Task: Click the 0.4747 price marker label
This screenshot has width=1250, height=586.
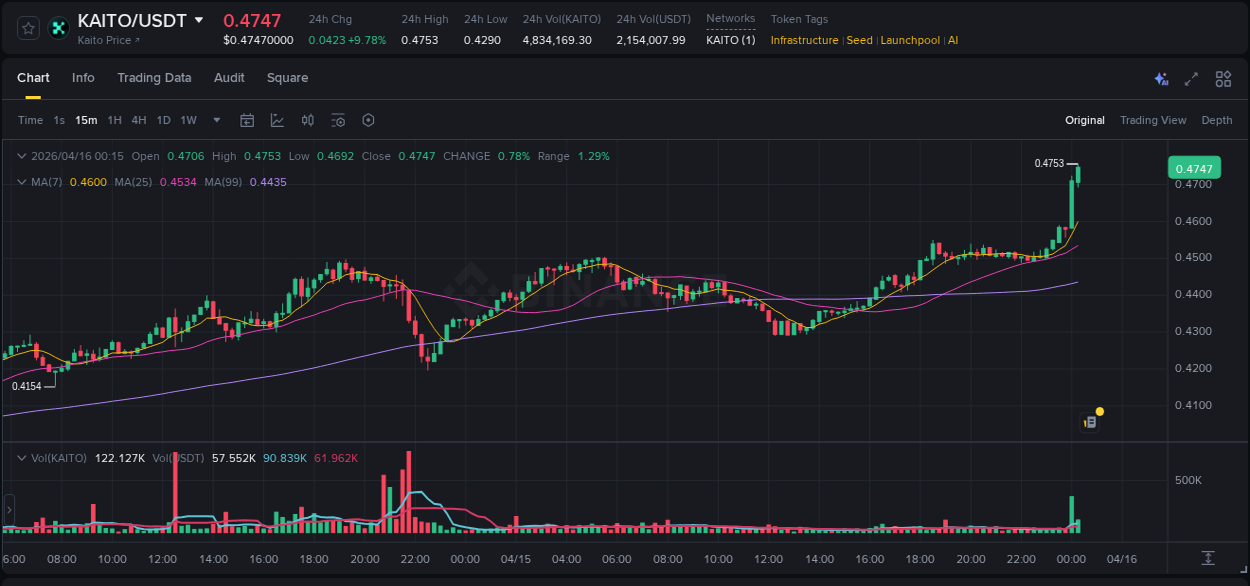Action: click(1194, 168)
